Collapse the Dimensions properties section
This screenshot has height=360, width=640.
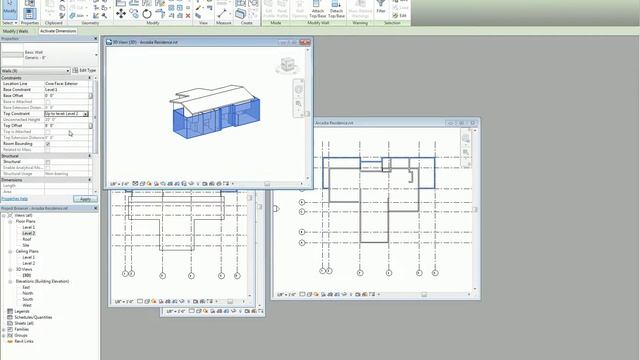[x=90, y=180]
